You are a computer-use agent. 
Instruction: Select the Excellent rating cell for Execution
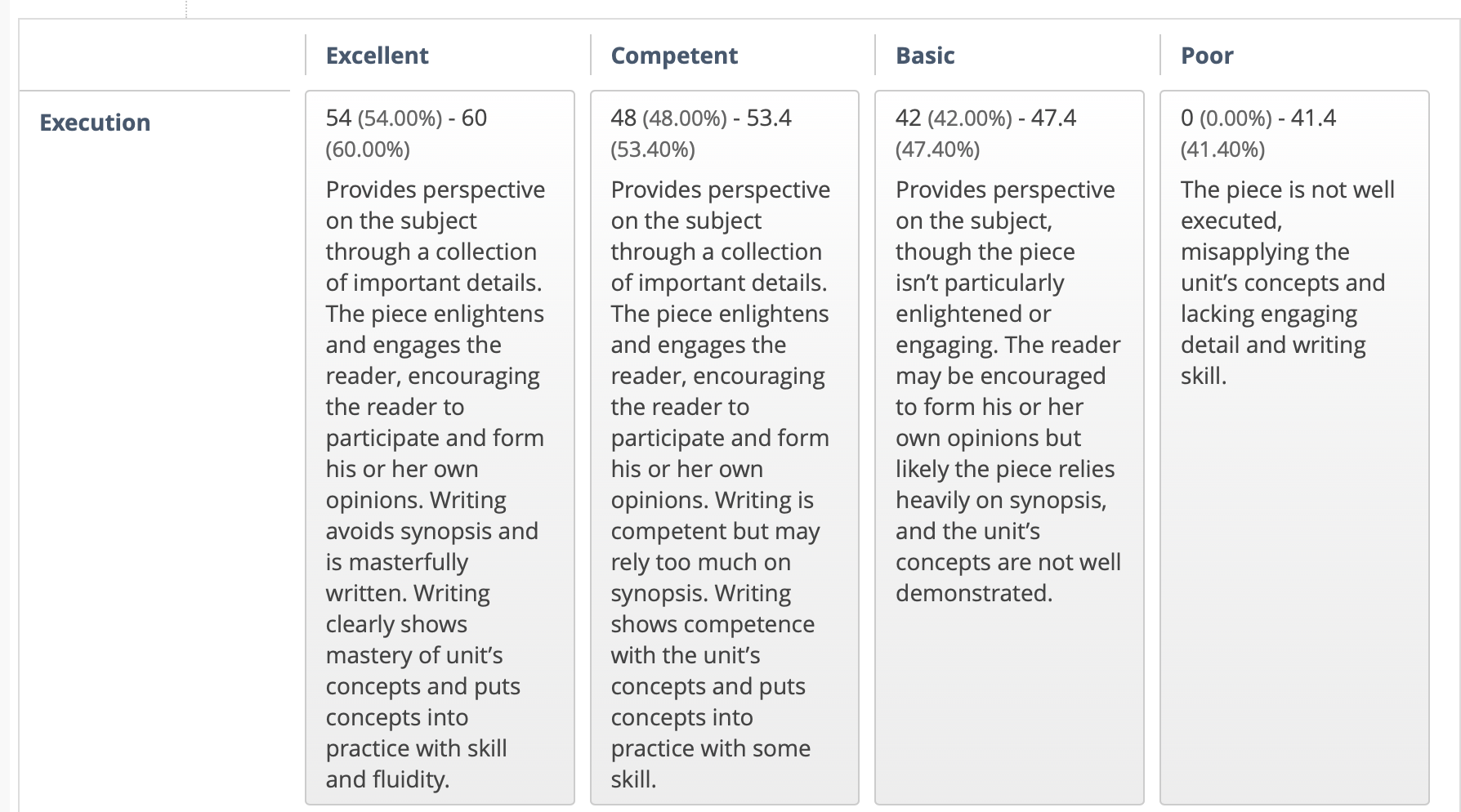coord(440,448)
